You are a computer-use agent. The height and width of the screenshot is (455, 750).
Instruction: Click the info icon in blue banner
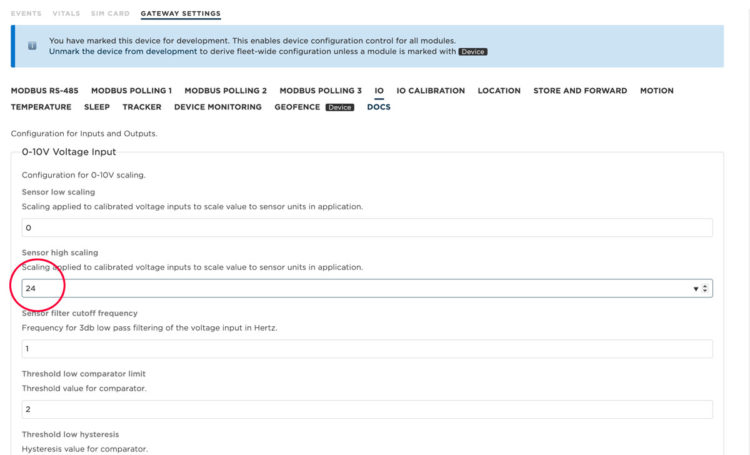(x=31, y=46)
